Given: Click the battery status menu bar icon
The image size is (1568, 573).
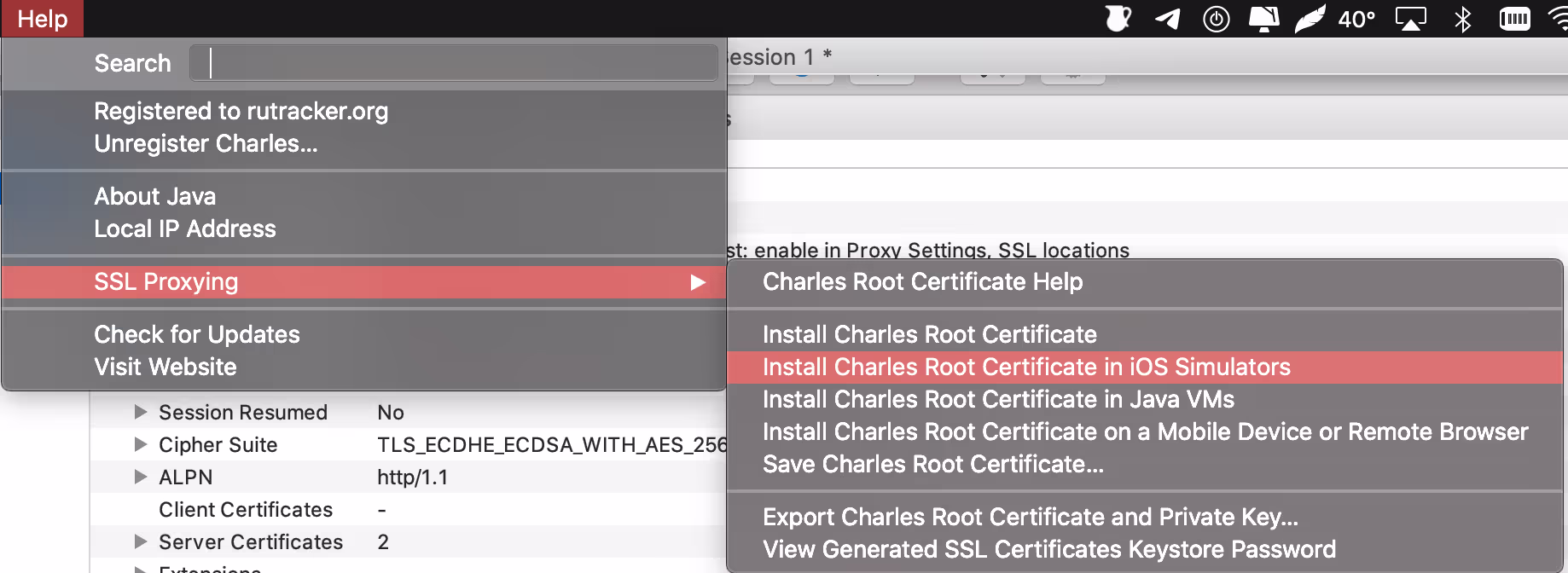Looking at the screenshot, I should click(x=1514, y=19).
